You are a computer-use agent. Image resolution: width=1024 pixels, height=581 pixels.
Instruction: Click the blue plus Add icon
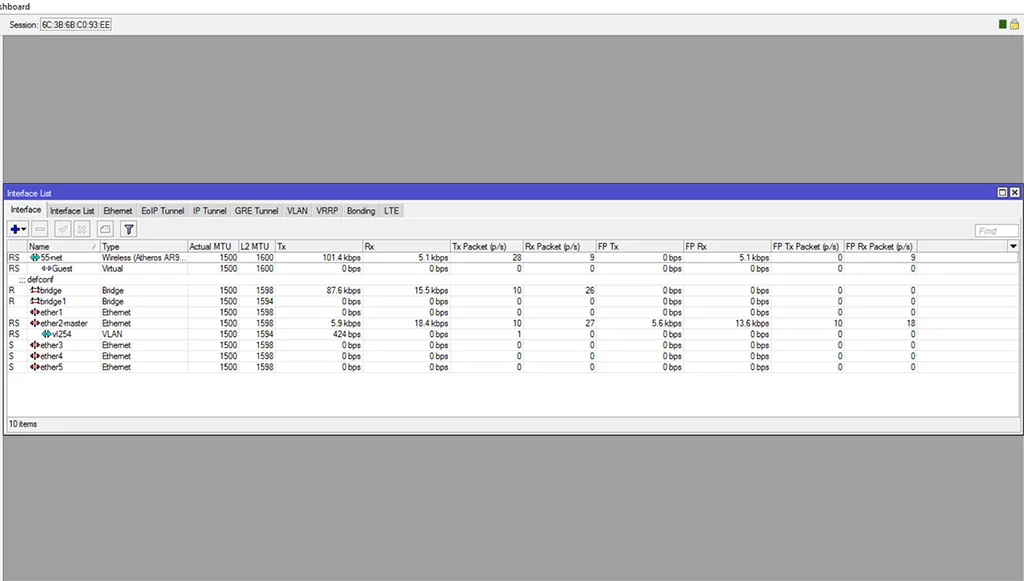point(14,229)
